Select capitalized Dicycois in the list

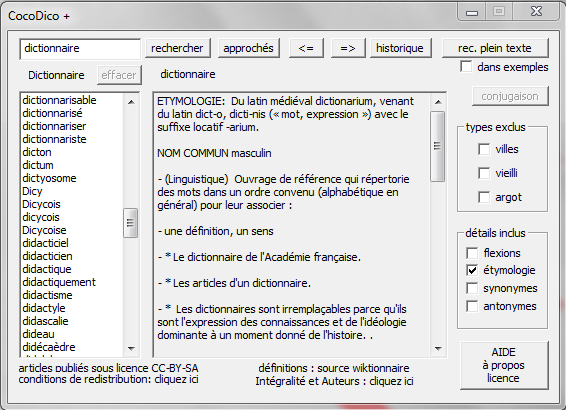(41, 204)
